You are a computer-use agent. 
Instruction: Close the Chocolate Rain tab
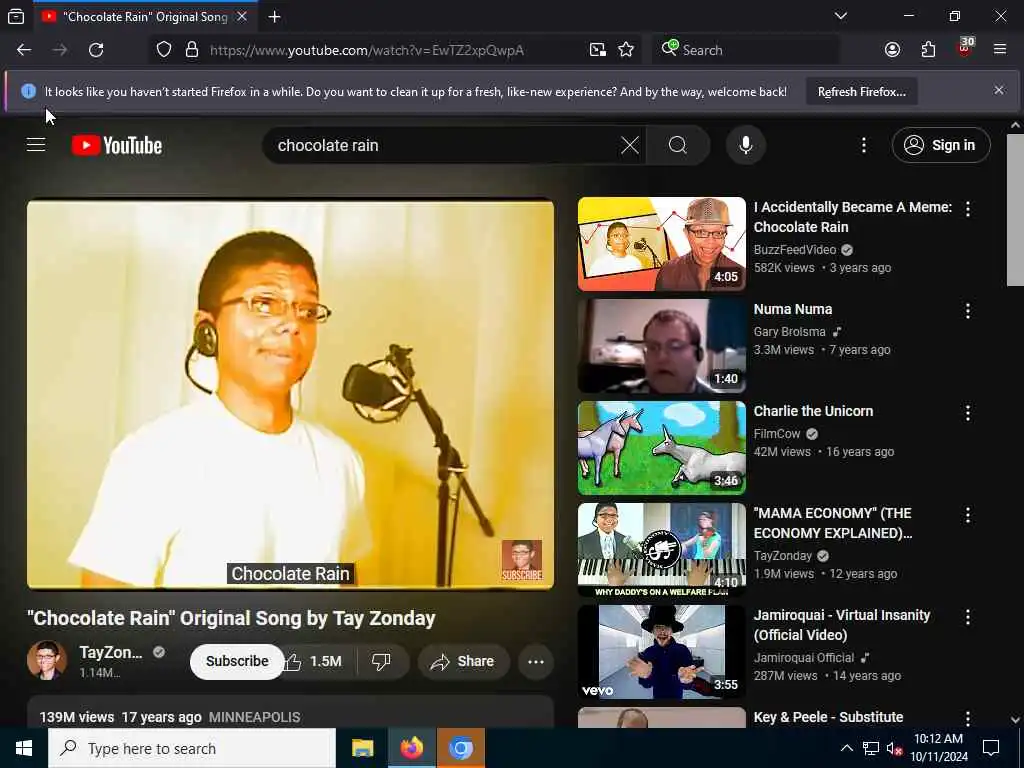242,16
